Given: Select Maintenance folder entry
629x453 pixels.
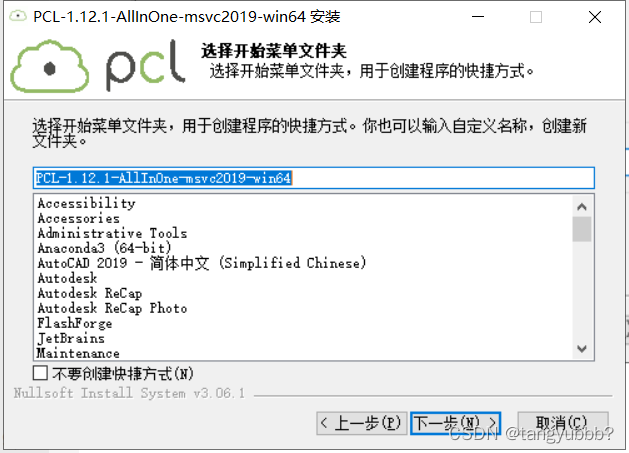Looking at the screenshot, I should point(78,353).
